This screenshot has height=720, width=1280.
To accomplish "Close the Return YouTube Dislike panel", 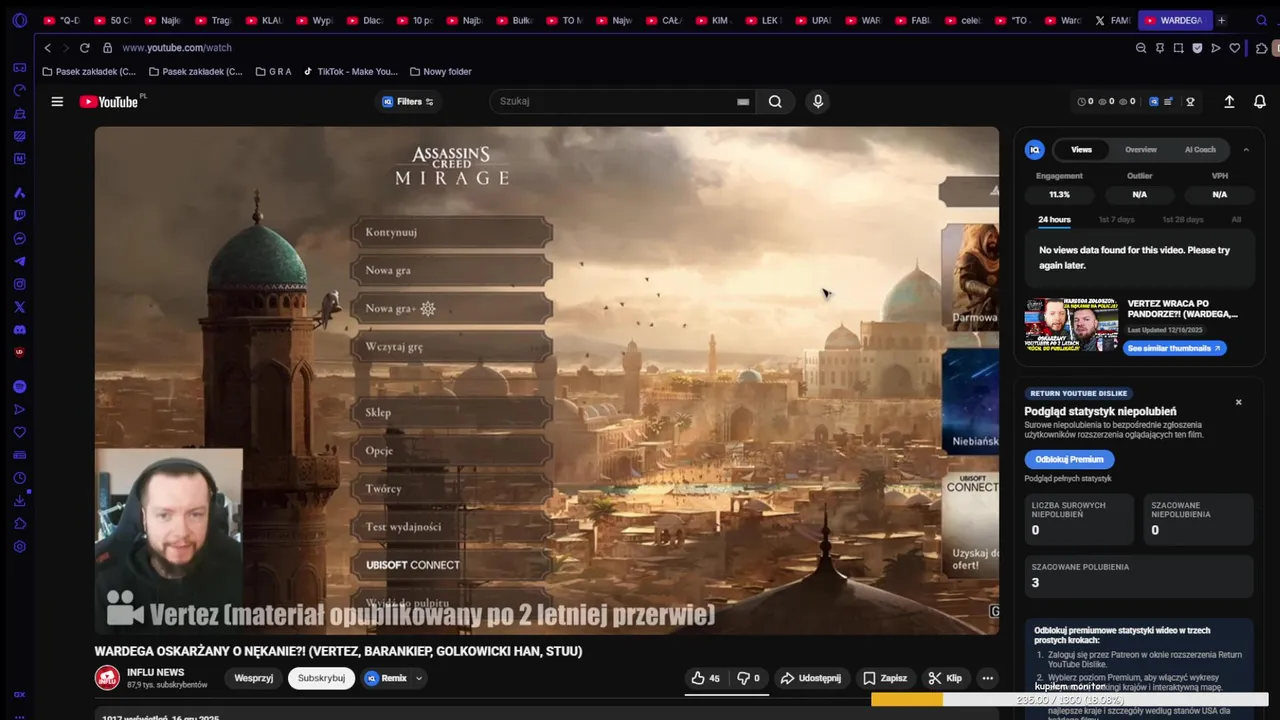I will [x=1238, y=402].
